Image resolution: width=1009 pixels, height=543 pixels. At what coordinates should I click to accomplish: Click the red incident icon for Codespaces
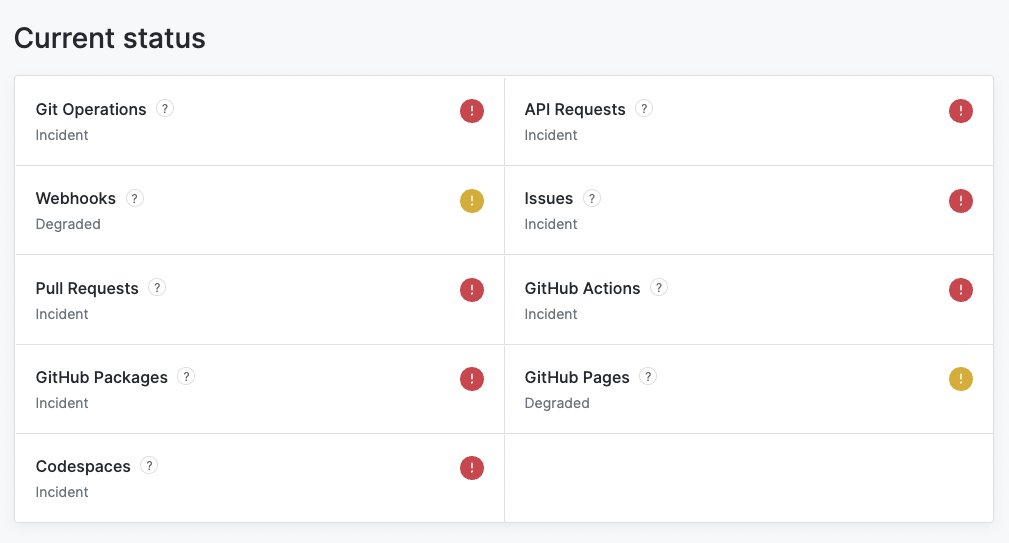[472, 468]
